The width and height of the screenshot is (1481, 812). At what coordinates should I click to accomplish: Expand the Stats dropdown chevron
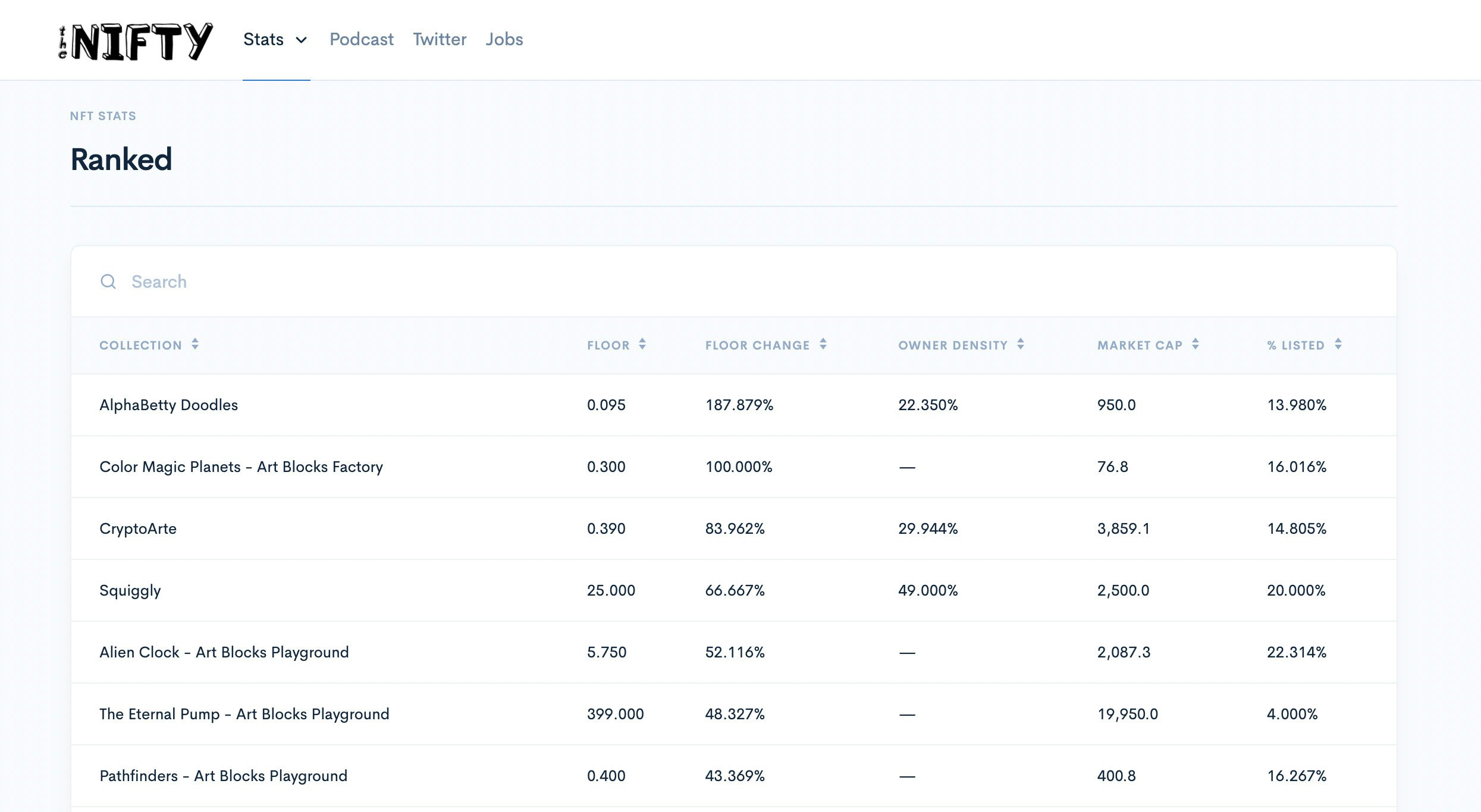click(302, 40)
